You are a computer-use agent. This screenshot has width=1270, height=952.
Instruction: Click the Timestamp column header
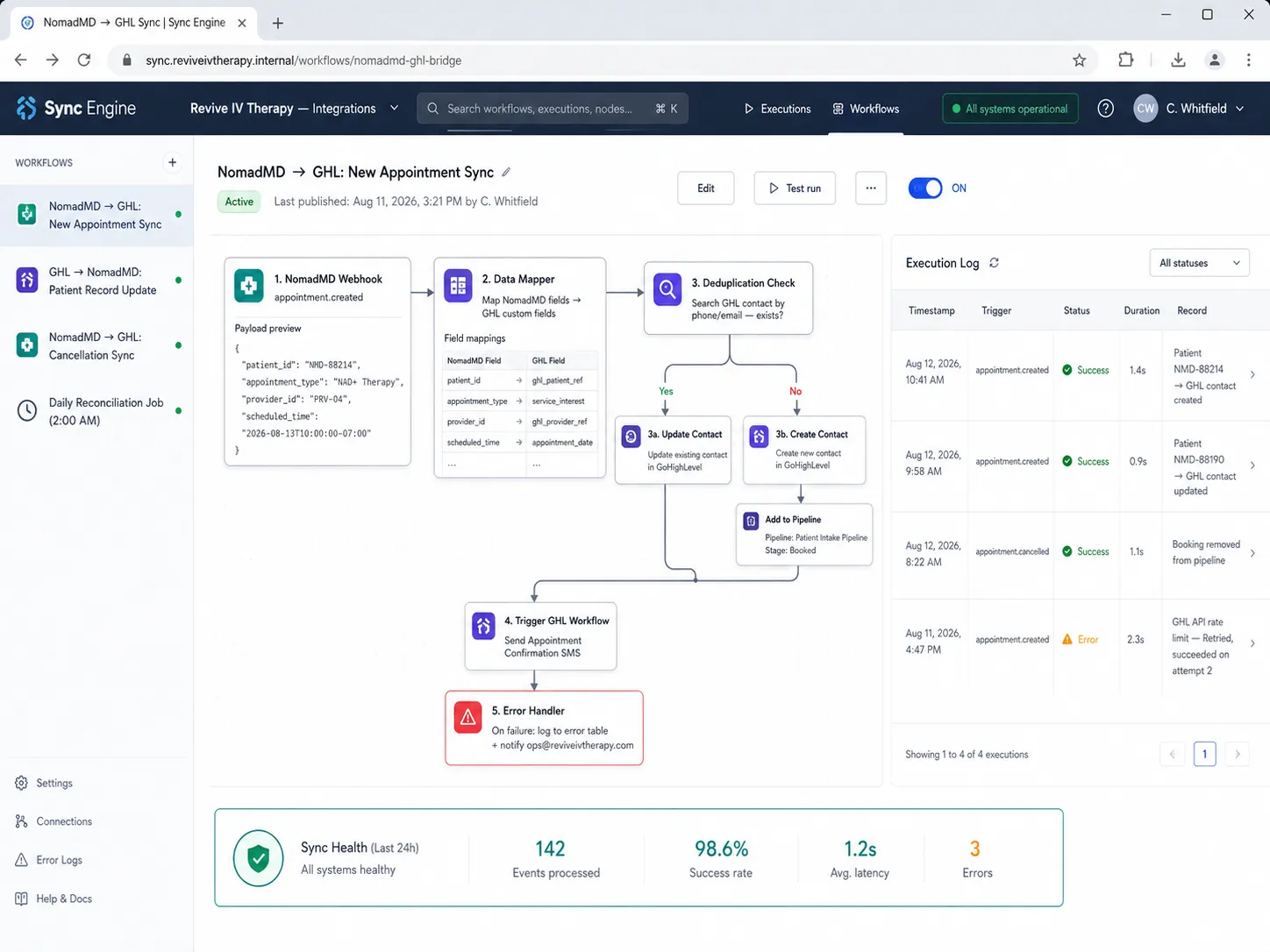pyautogui.click(x=931, y=310)
